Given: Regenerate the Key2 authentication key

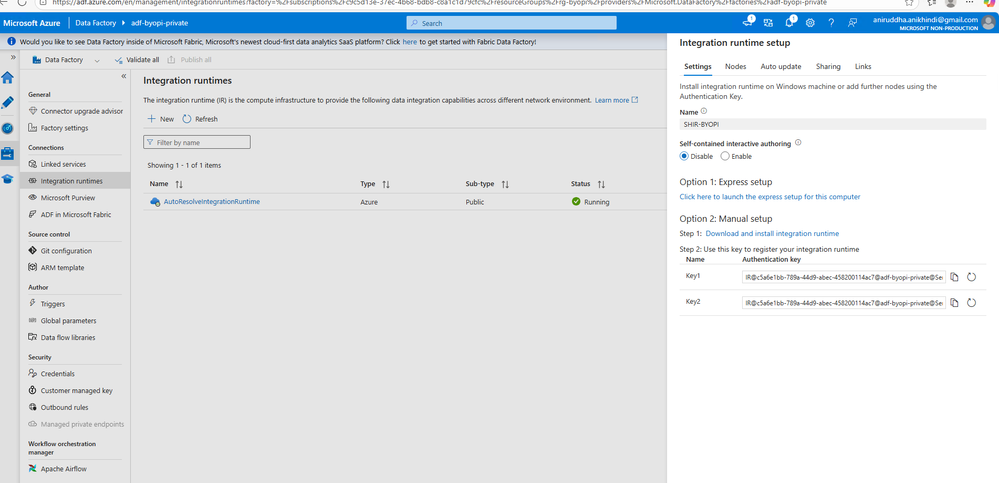Looking at the screenshot, I should tap(972, 303).
